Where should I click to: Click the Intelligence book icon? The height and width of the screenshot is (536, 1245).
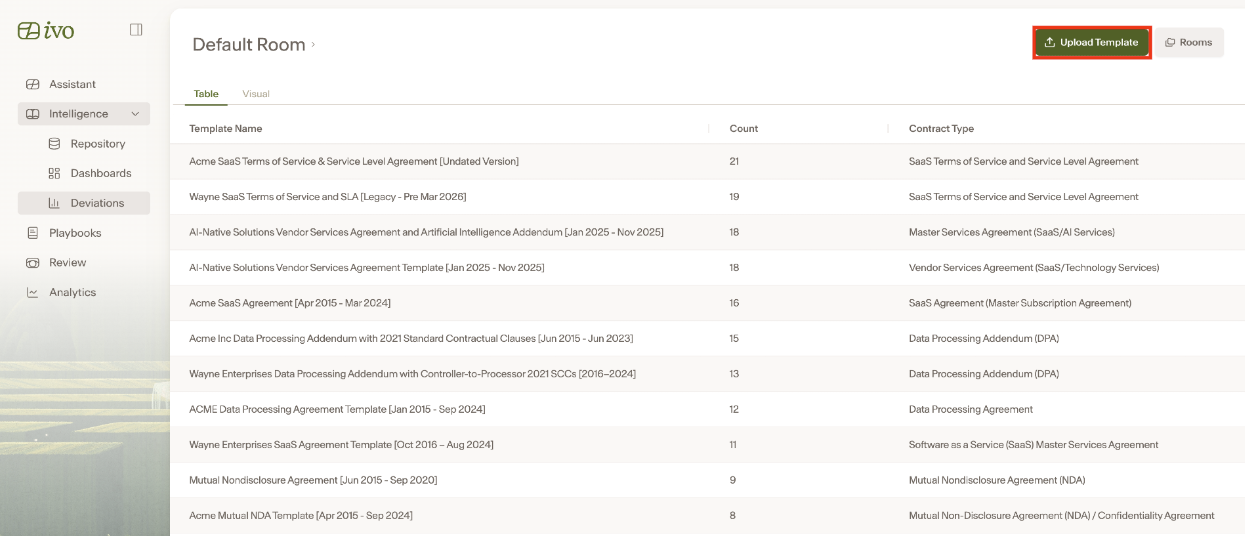(32, 114)
